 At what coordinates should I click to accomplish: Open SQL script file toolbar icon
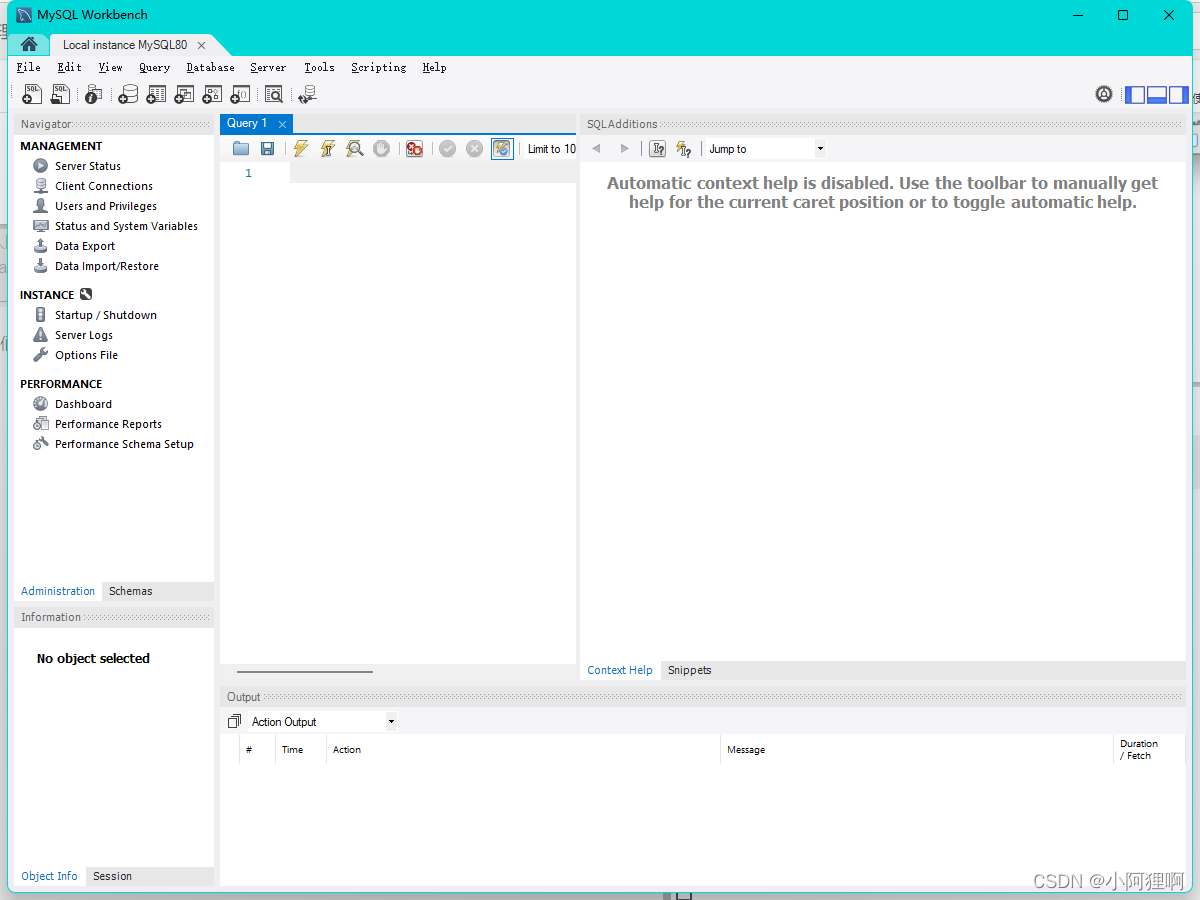click(61, 94)
